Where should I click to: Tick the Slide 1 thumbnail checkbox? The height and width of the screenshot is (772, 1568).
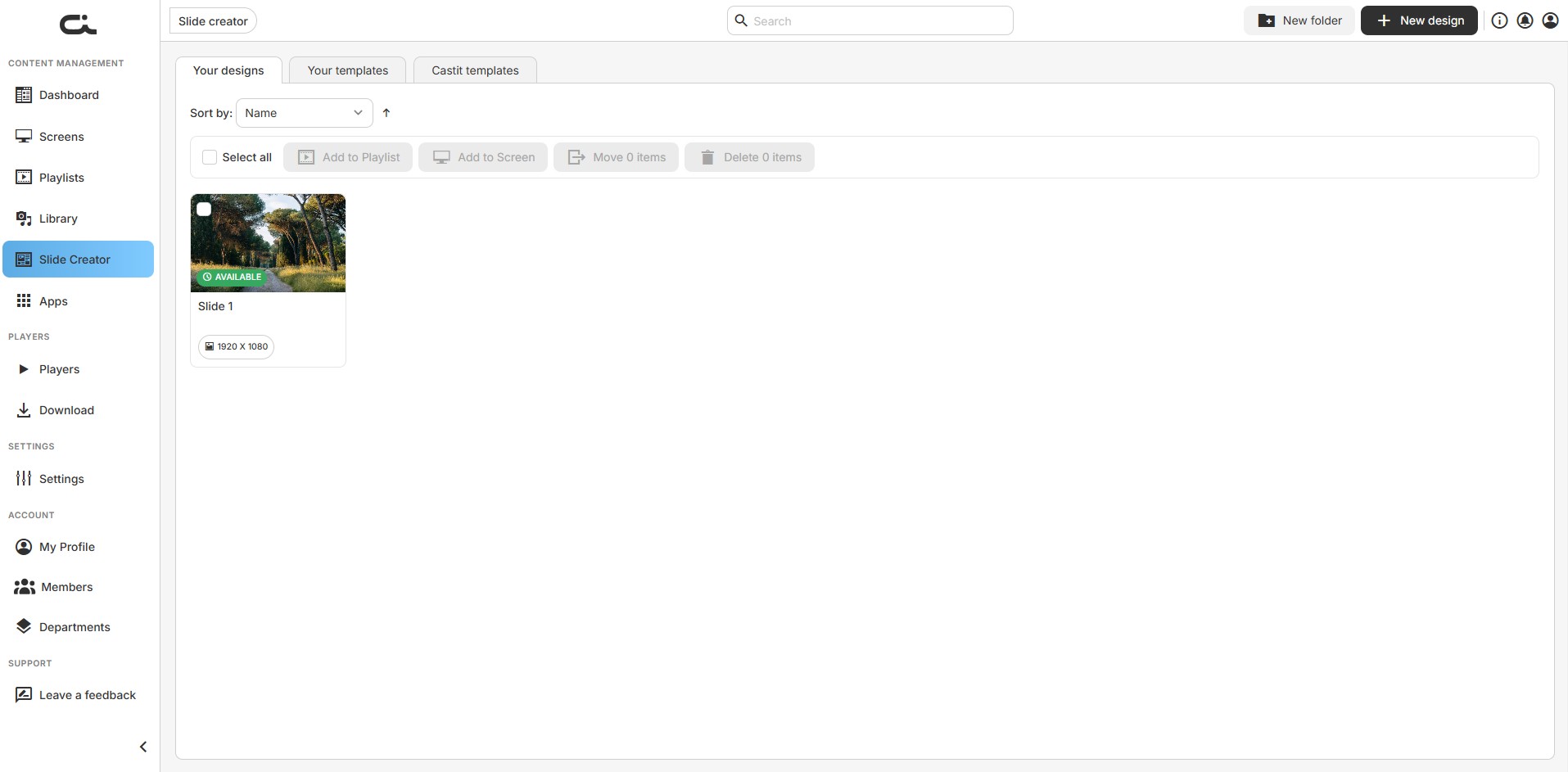[204, 209]
